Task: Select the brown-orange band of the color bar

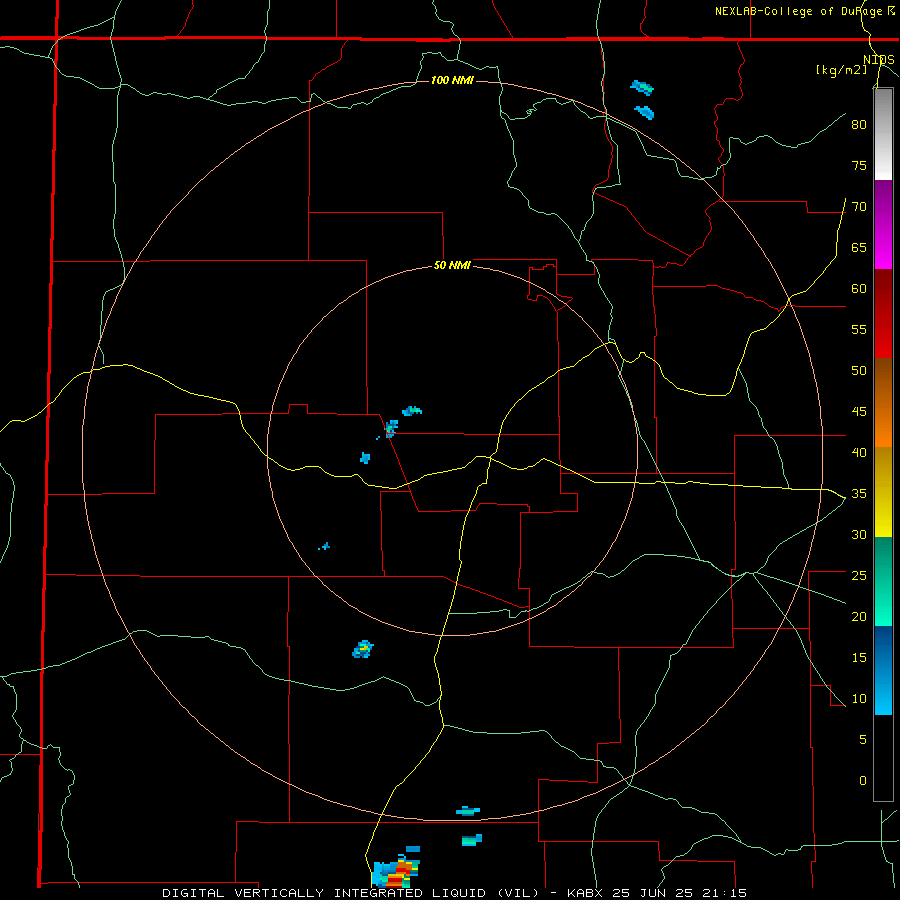Action: (x=883, y=402)
